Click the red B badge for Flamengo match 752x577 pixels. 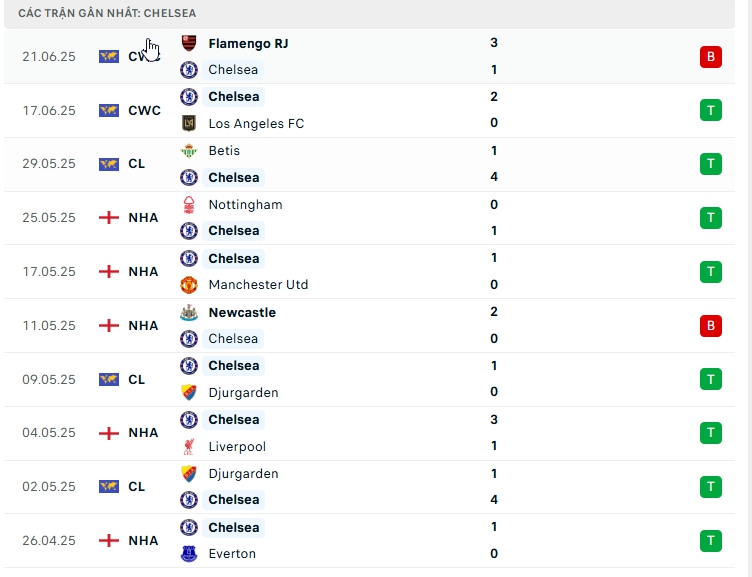pyautogui.click(x=710, y=57)
